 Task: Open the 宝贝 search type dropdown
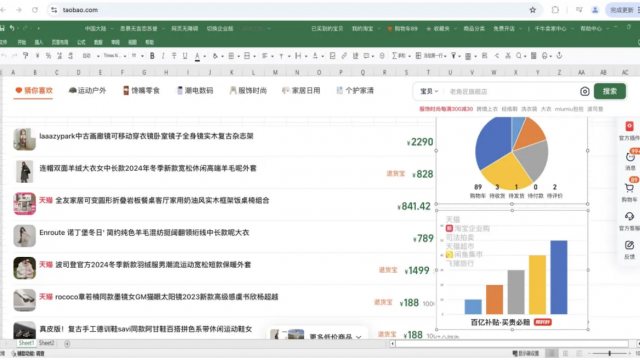429,91
